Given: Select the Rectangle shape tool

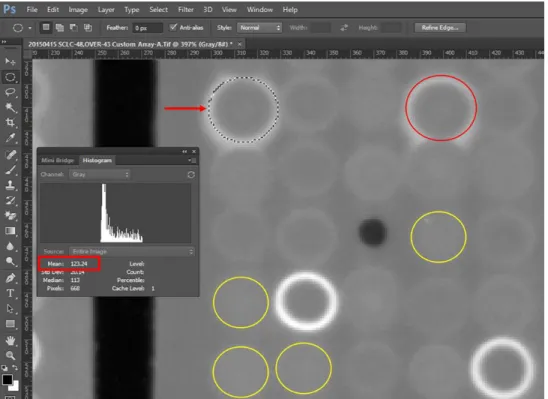Looking at the screenshot, I should [x=10, y=324].
